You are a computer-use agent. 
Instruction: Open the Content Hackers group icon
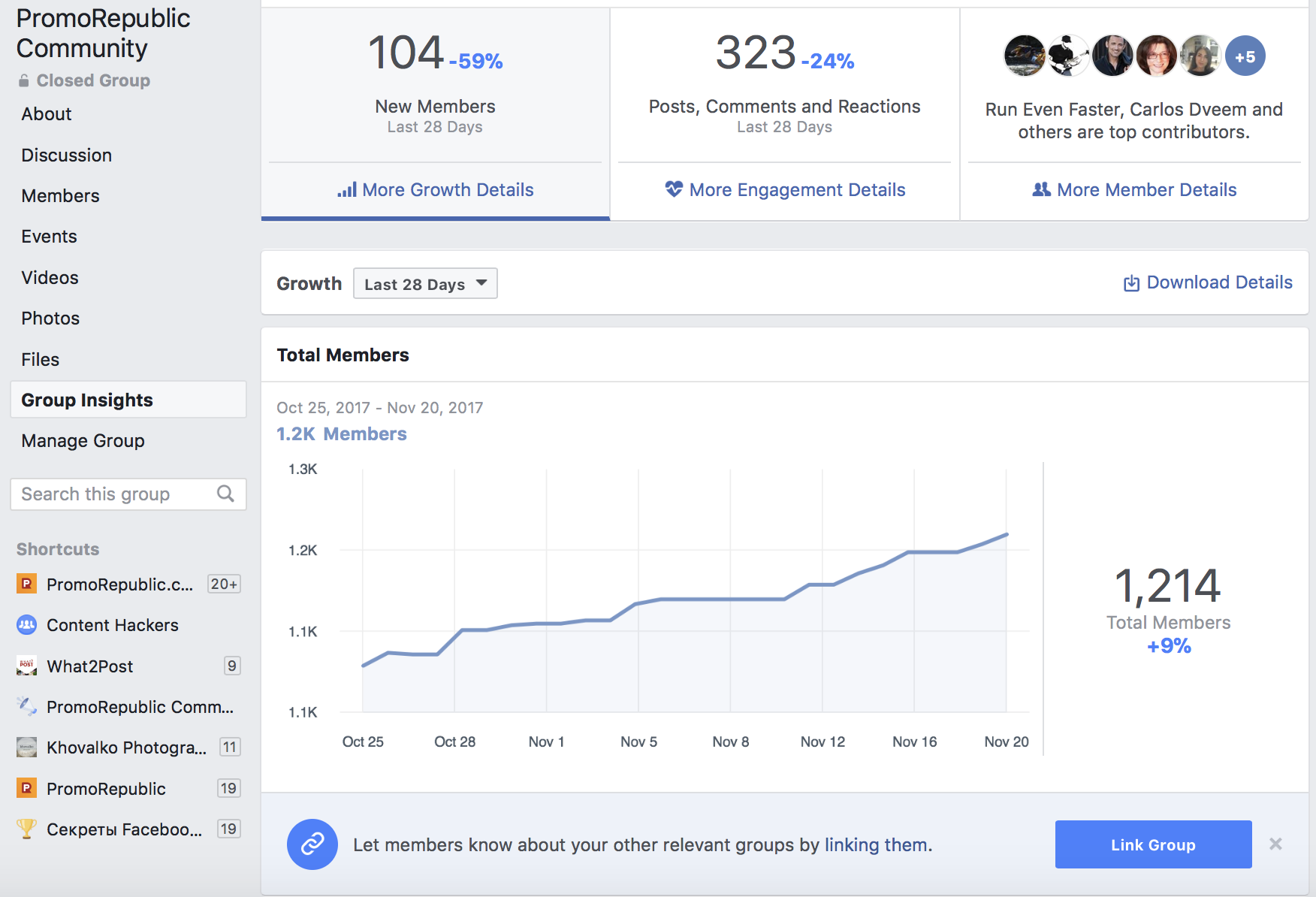(26, 624)
